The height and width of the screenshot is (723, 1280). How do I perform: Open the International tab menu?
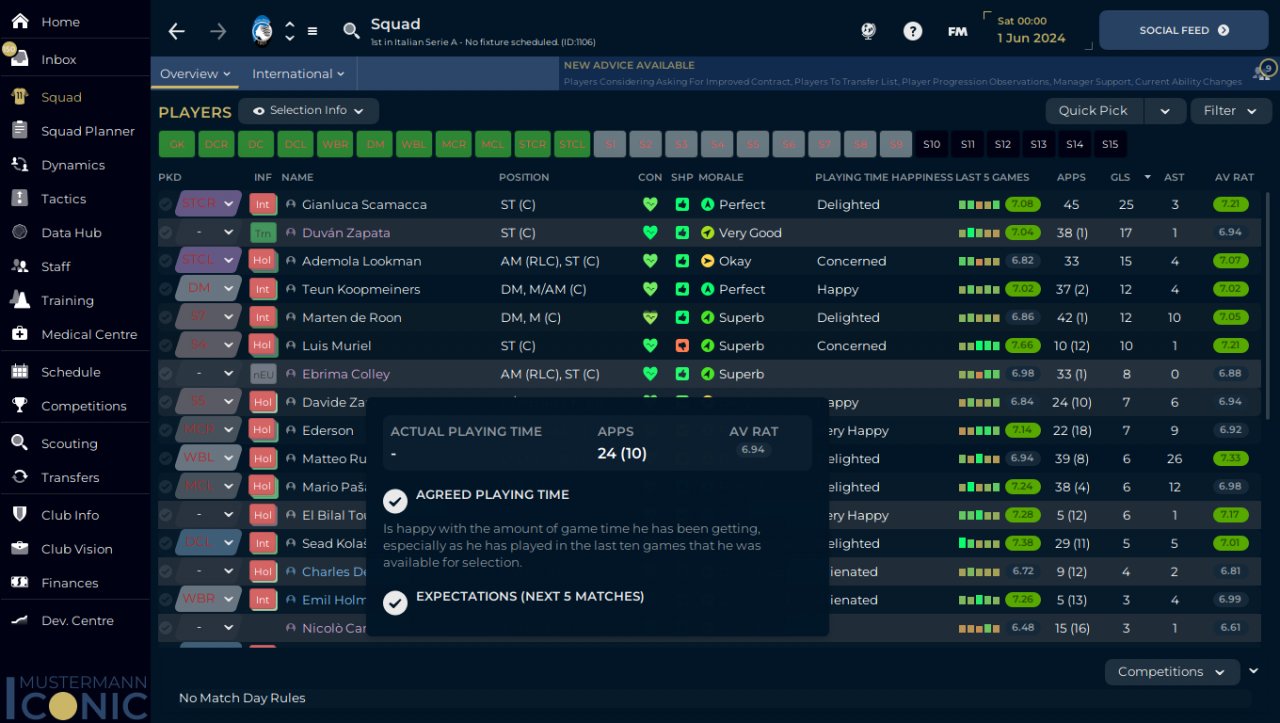coord(298,74)
